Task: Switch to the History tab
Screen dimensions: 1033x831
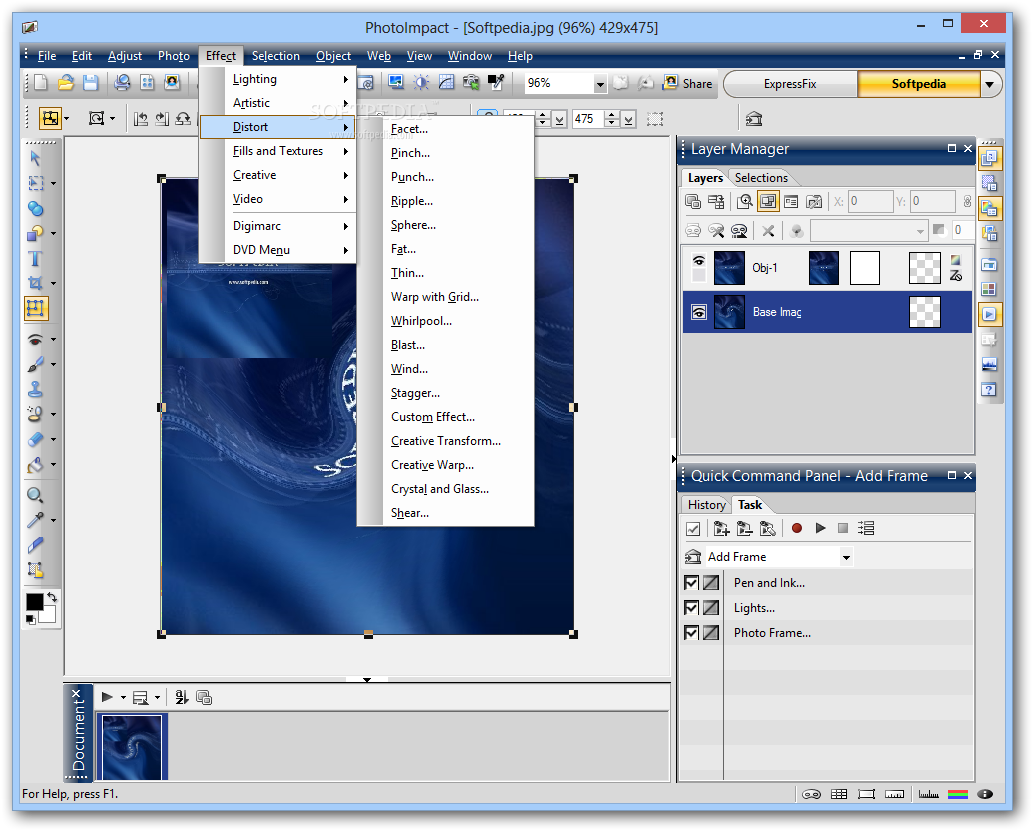Action: click(706, 505)
